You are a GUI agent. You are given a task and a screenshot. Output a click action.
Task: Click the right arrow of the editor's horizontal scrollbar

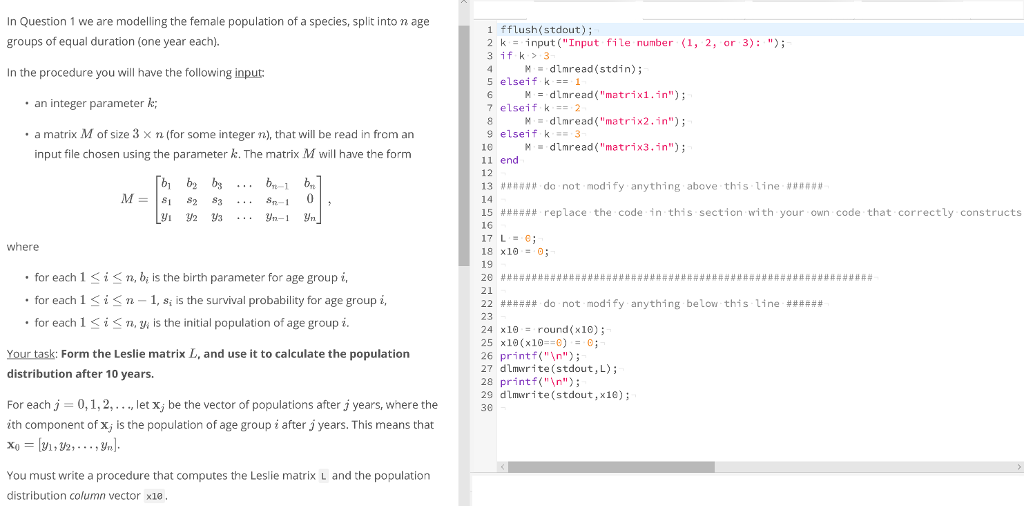point(1018,467)
